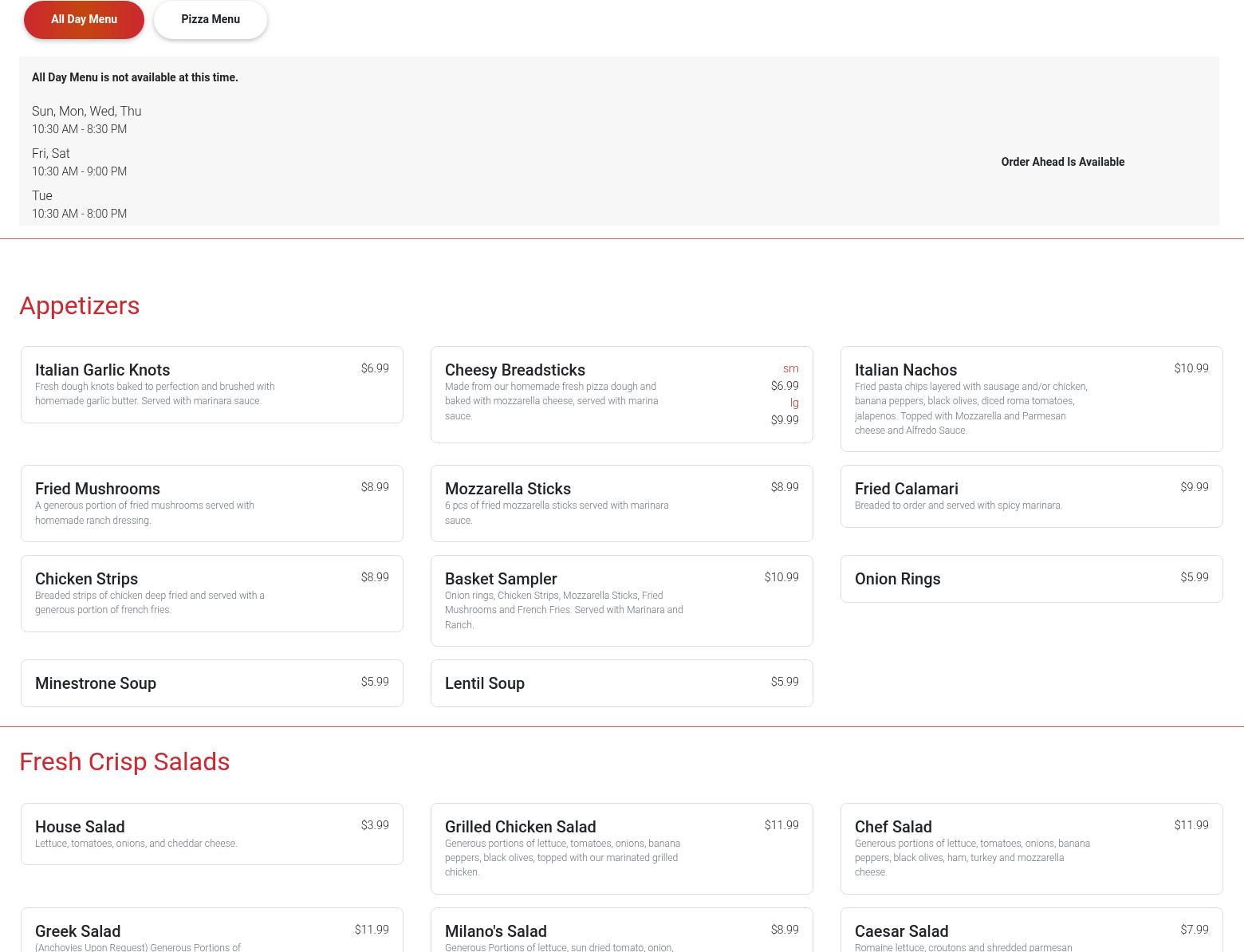Image resolution: width=1244 pixels, height=952 pixels.
Task: Pick the Fried Mushrooms appetizer
Action: click(211, 503)
